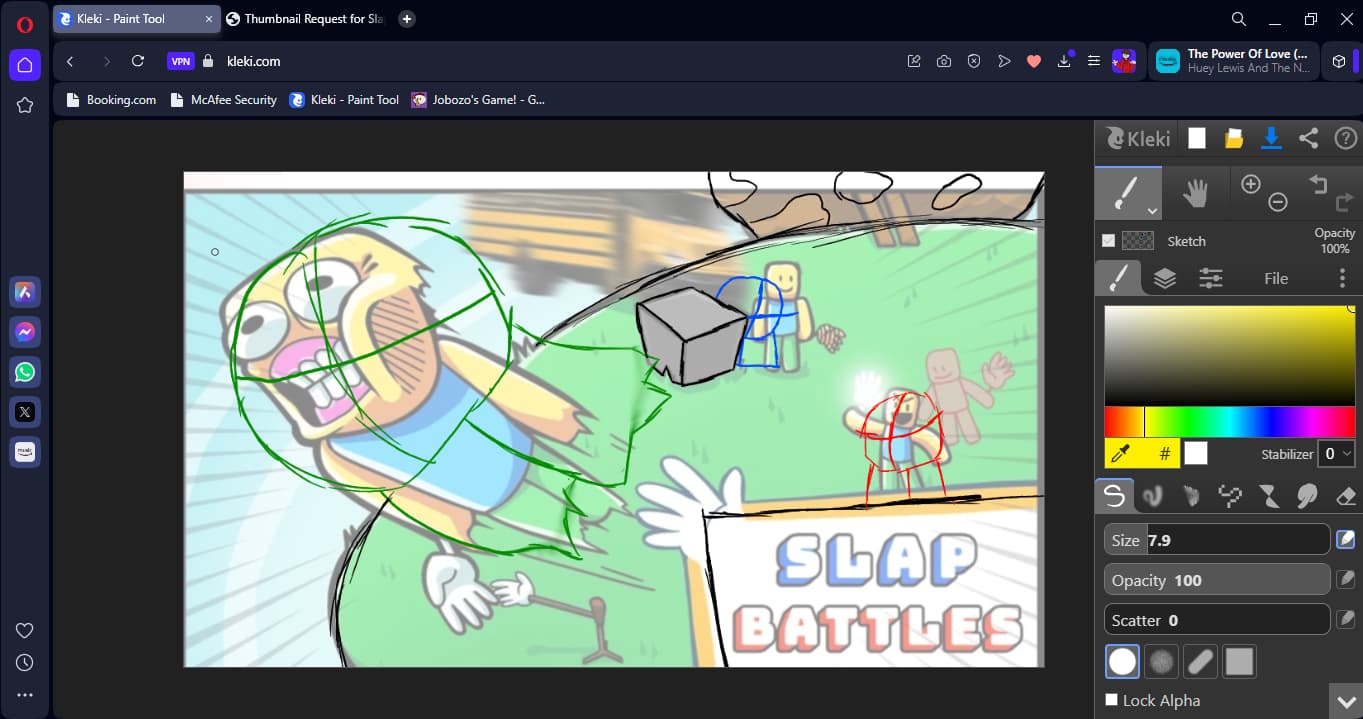Toggle pressure sensitivity for Size
Image resolution: width=1363 pixels, height=719 pixels.
1346,540
